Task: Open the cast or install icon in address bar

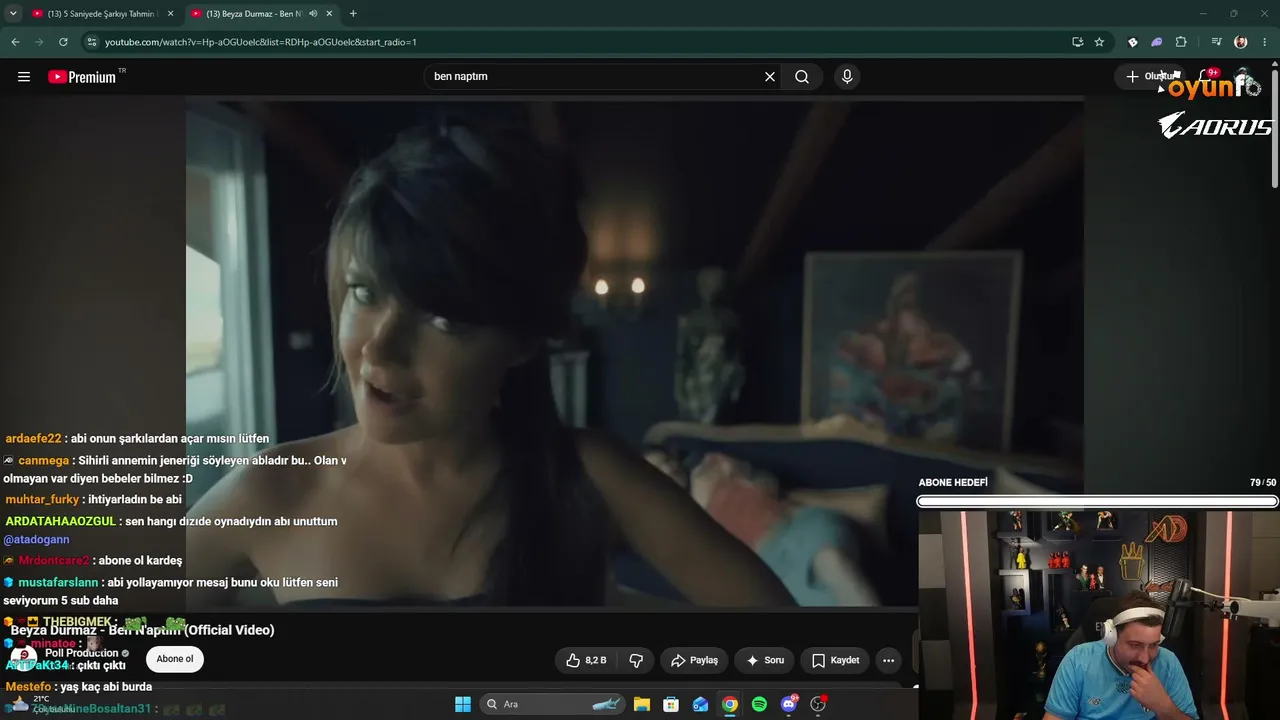Action: tap(1077, 42)
